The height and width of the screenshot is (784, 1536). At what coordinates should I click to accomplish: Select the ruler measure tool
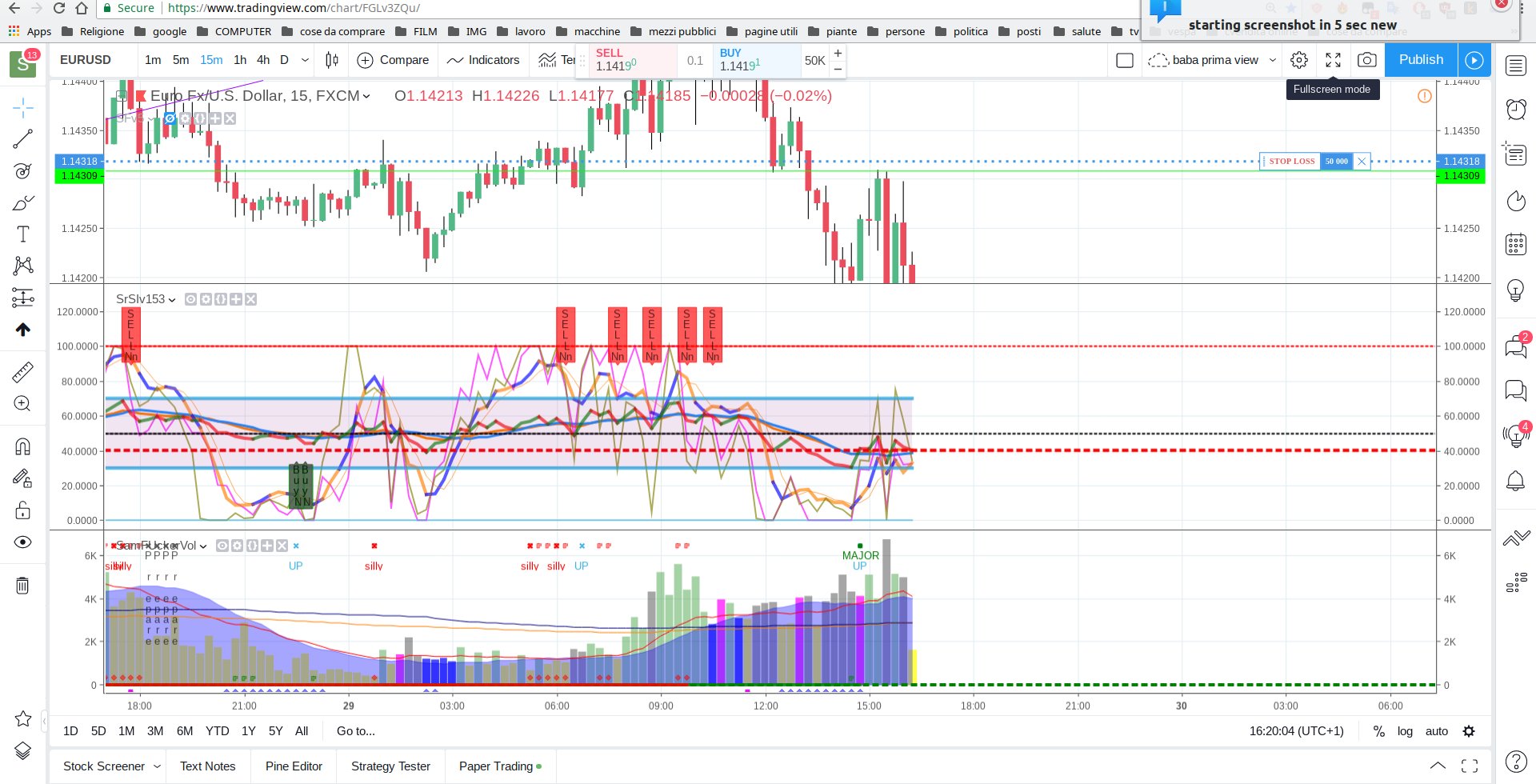point(23,372)
